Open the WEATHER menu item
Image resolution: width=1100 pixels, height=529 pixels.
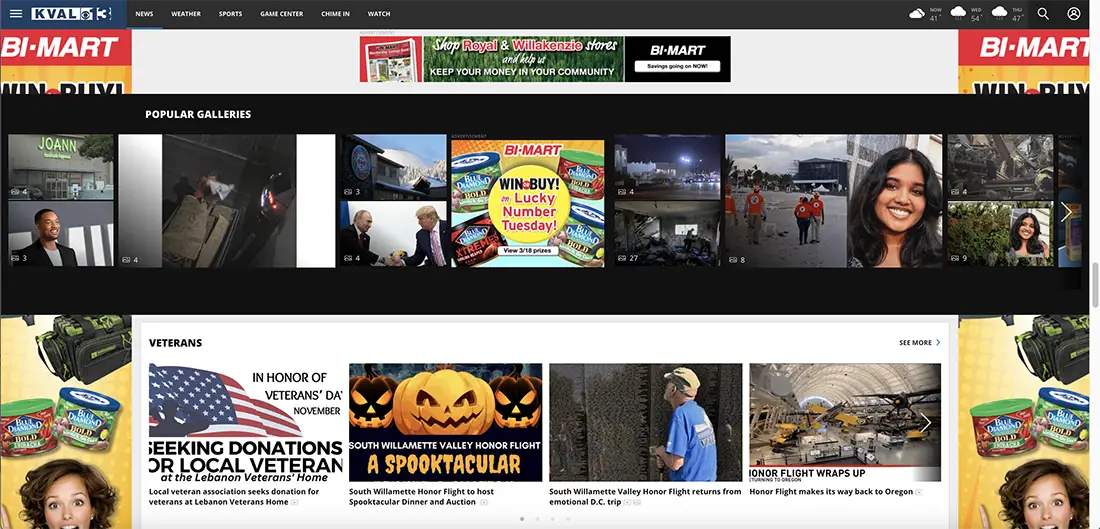coord(186,14)
